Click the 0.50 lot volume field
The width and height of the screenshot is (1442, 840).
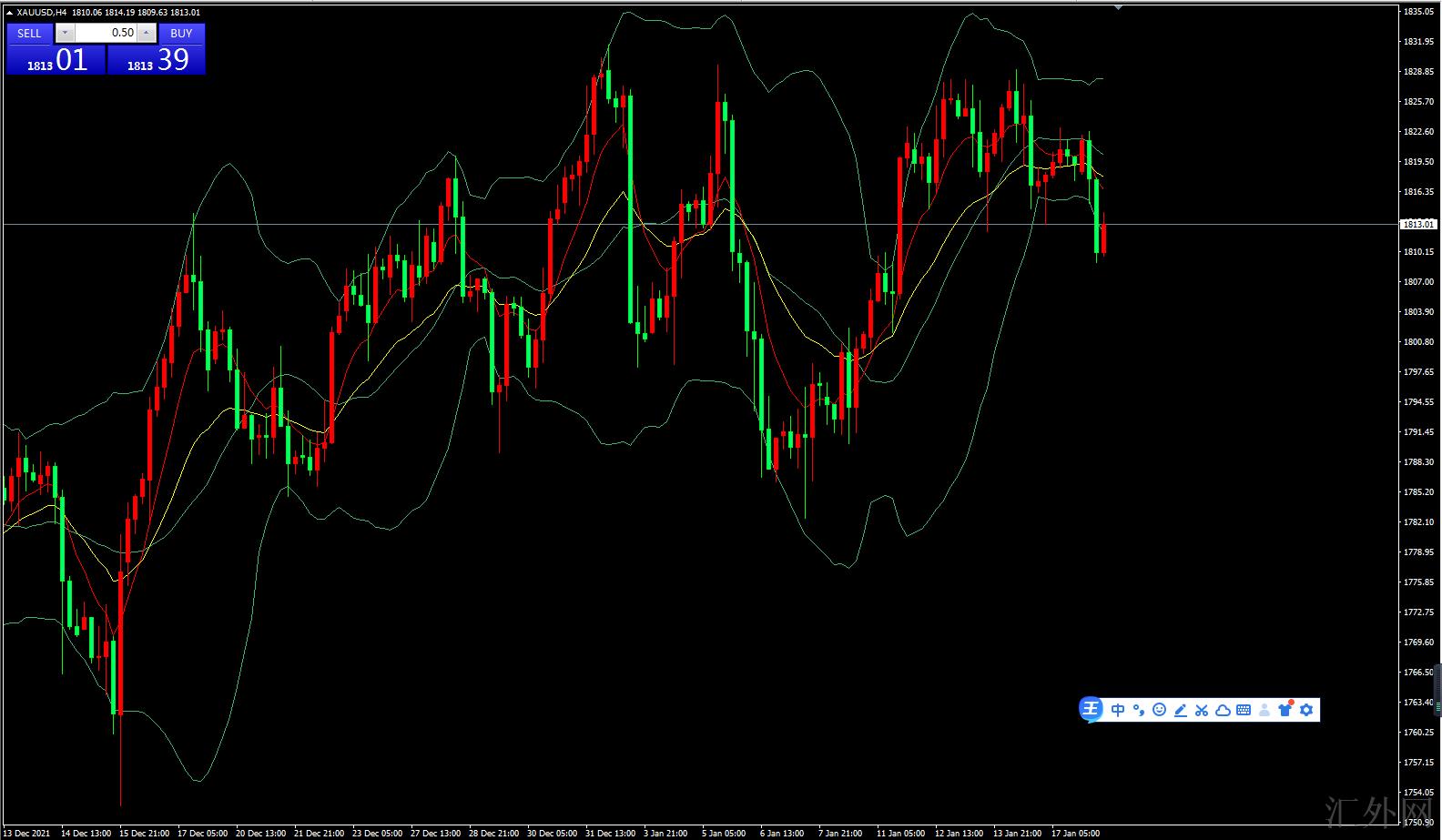coord(106,34)
